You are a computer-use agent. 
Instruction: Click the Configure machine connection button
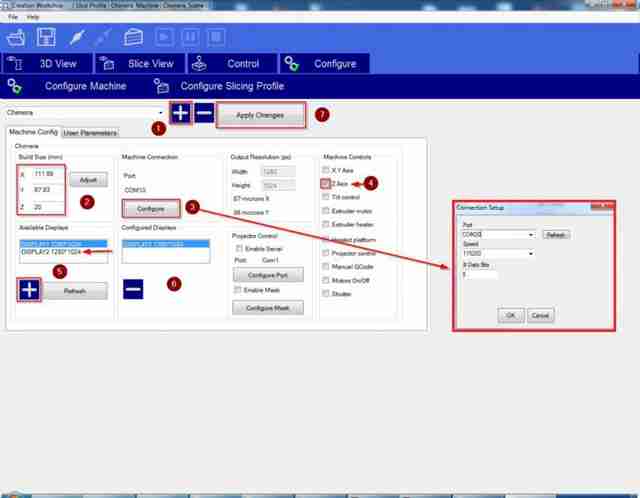click(151, 209)
